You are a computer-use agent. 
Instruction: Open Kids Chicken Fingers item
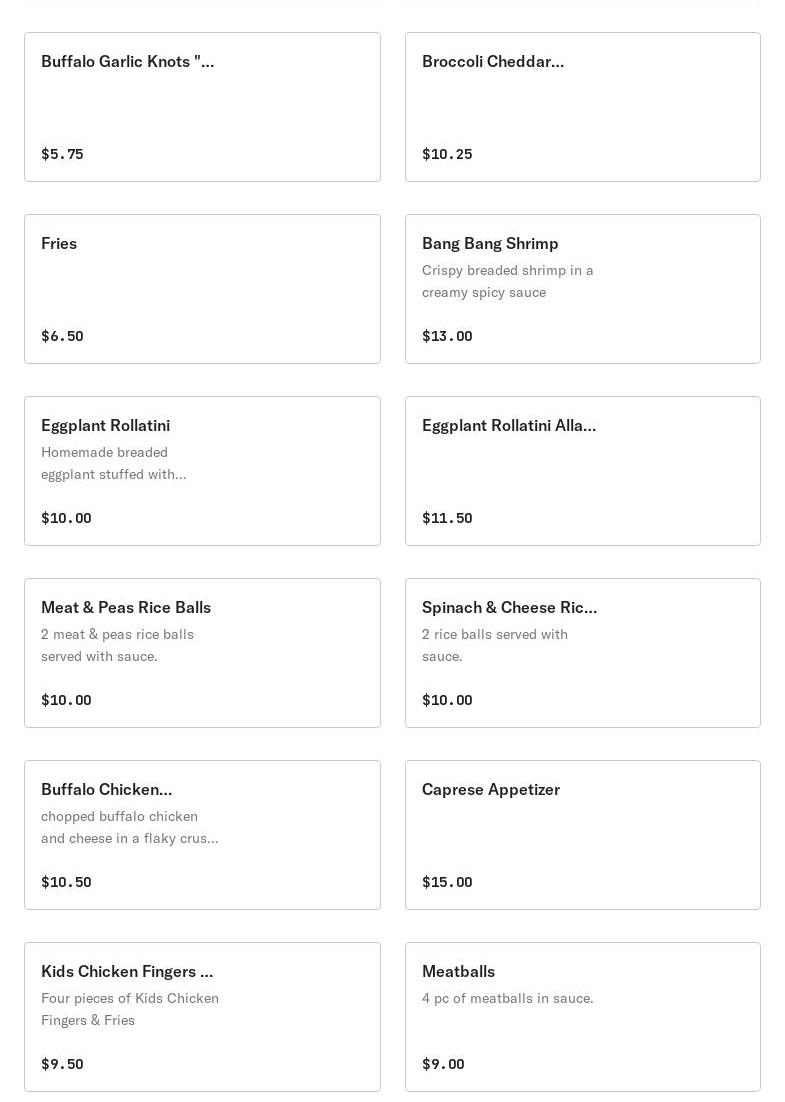[x=202, y=1017]
